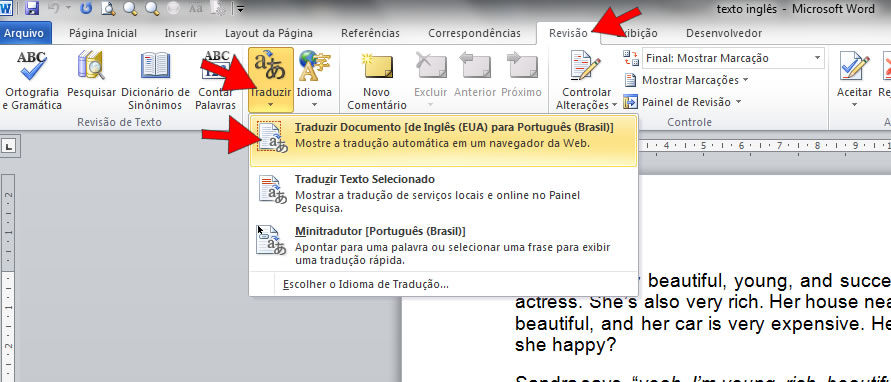Switch to the Referências tab
This screenshot has width=891, height=382.
pyautogui.click(x=370, y=33)
